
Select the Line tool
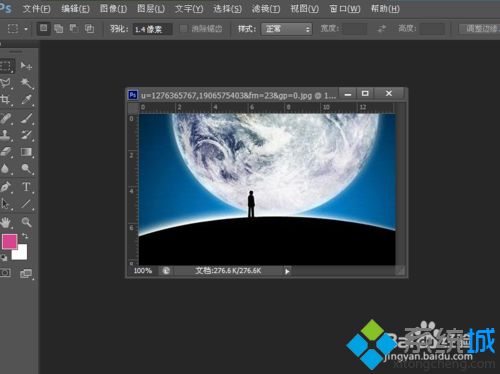pos(26,204)
